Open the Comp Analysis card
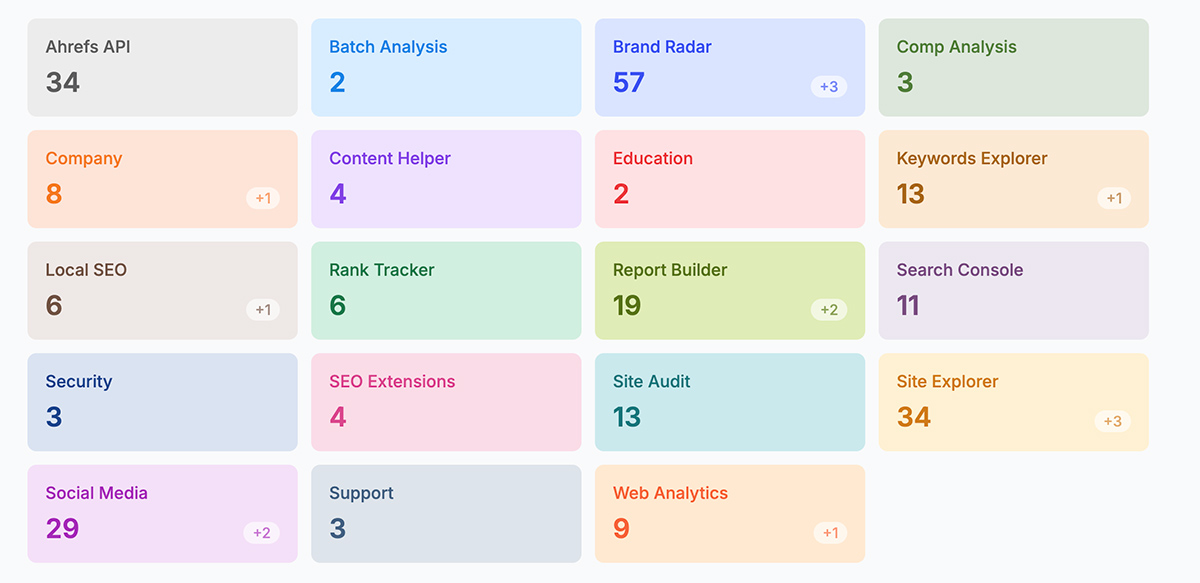 [1014, 67]
